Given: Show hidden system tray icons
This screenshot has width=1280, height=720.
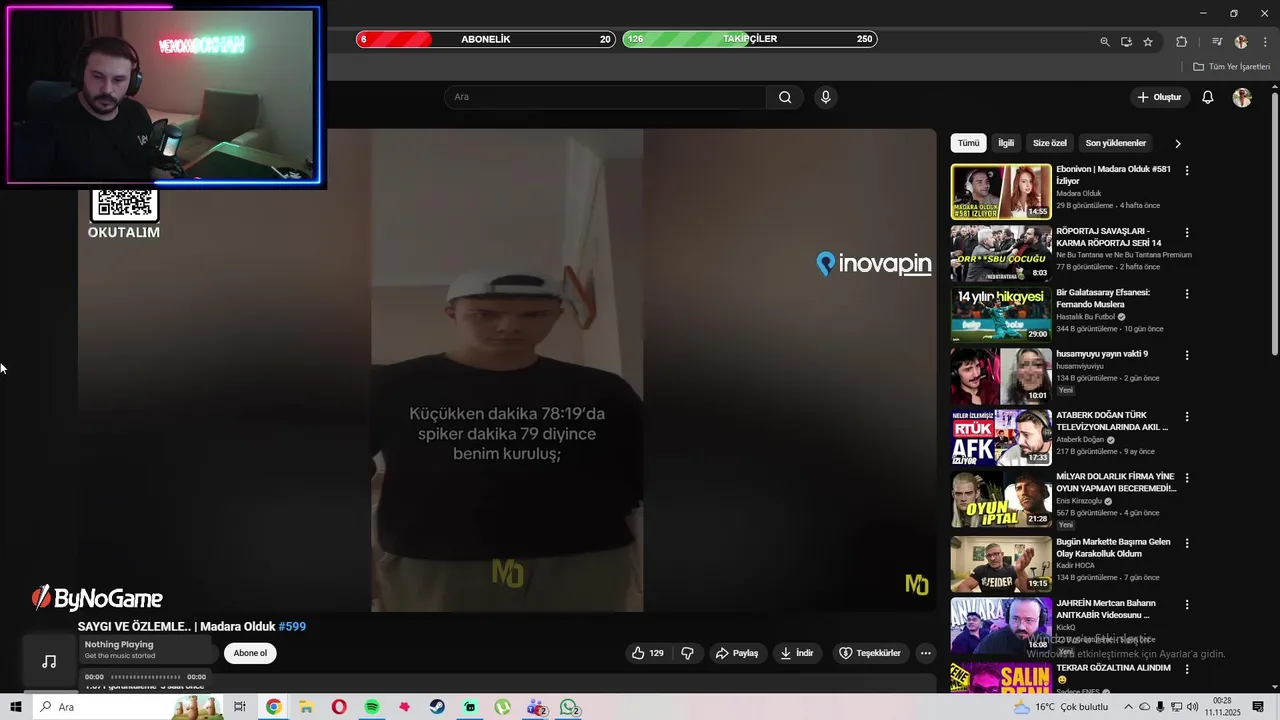Looking at the screenshot, I should click(x=1128, y=707).
